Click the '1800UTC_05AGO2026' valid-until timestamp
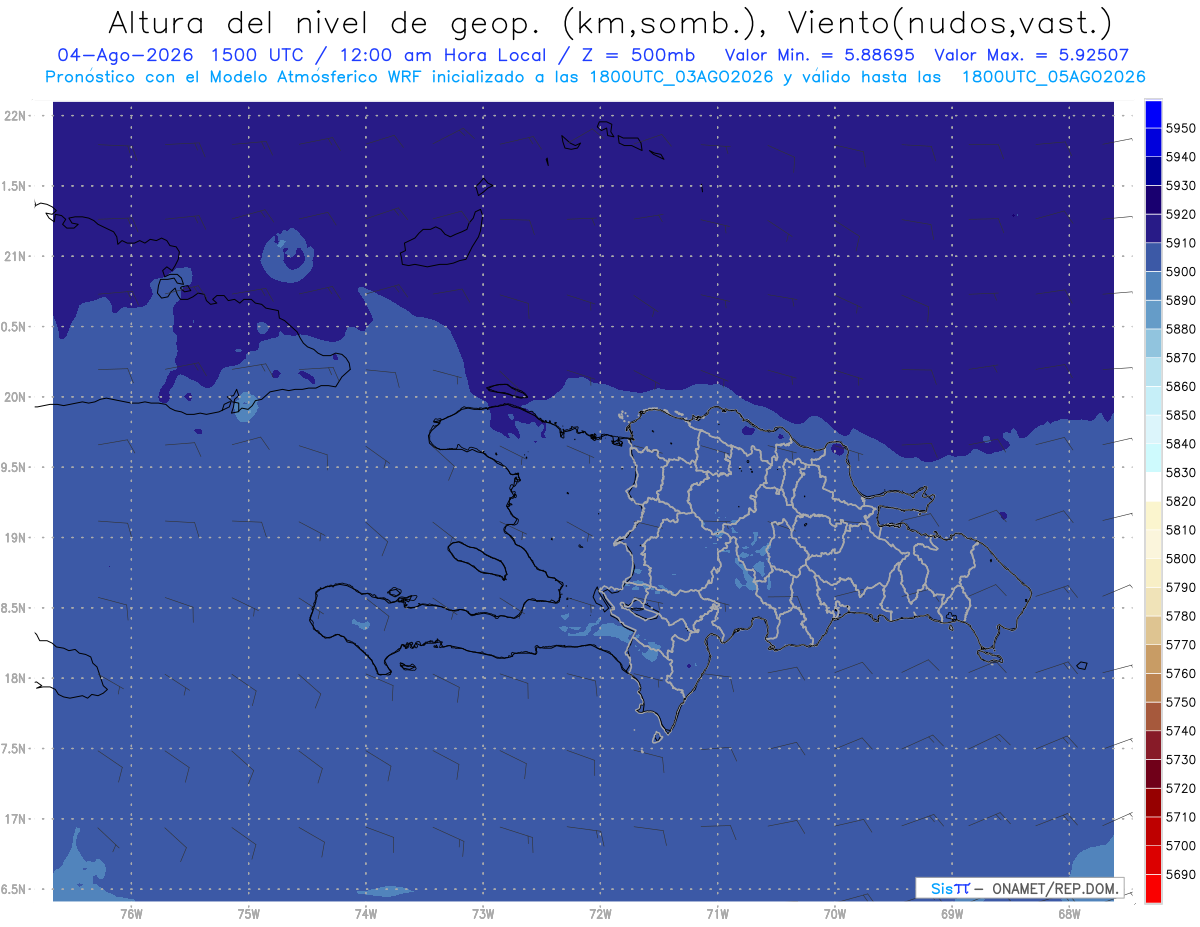This screenshot has height=927, width=1200. [x=1053, y=77]
